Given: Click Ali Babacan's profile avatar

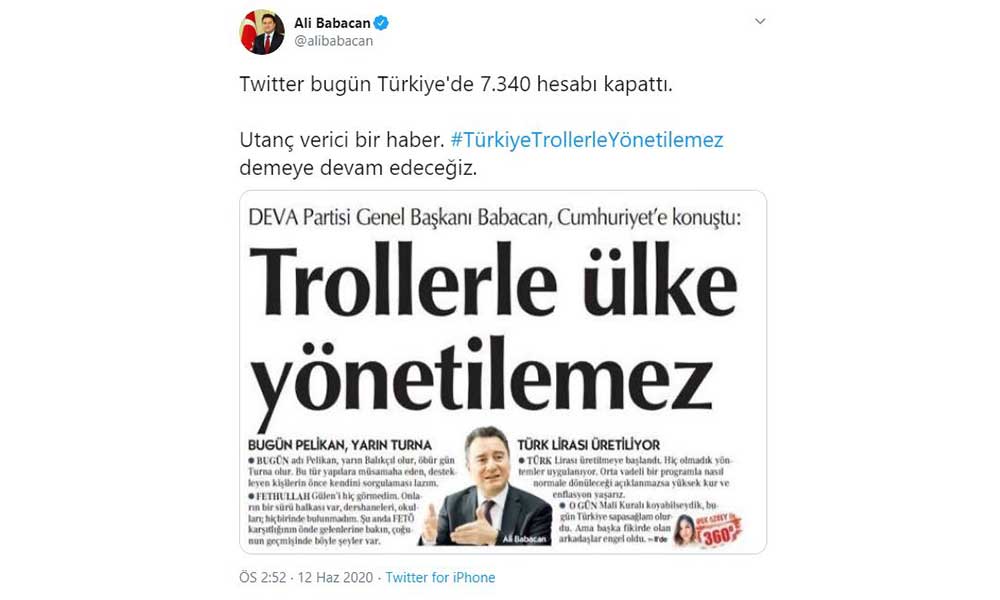Looking at the screenshot, I should click(x=261, y=32).
